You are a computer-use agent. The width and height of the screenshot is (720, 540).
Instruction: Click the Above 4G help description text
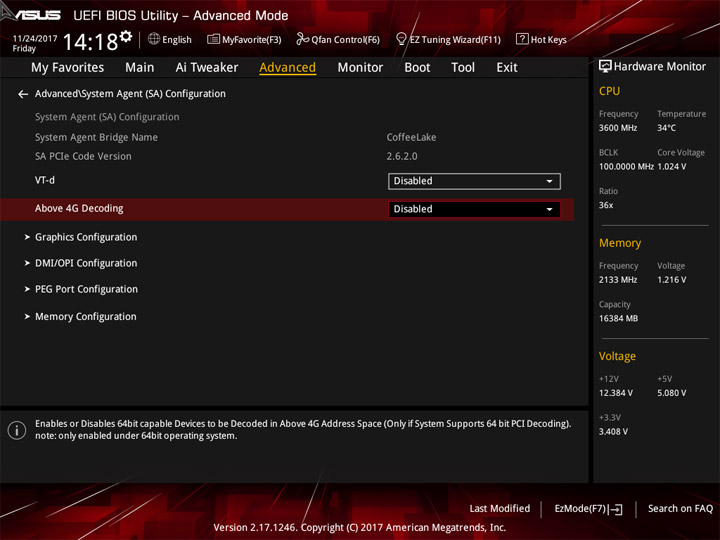pyautogui.click(x=303, y=430)
